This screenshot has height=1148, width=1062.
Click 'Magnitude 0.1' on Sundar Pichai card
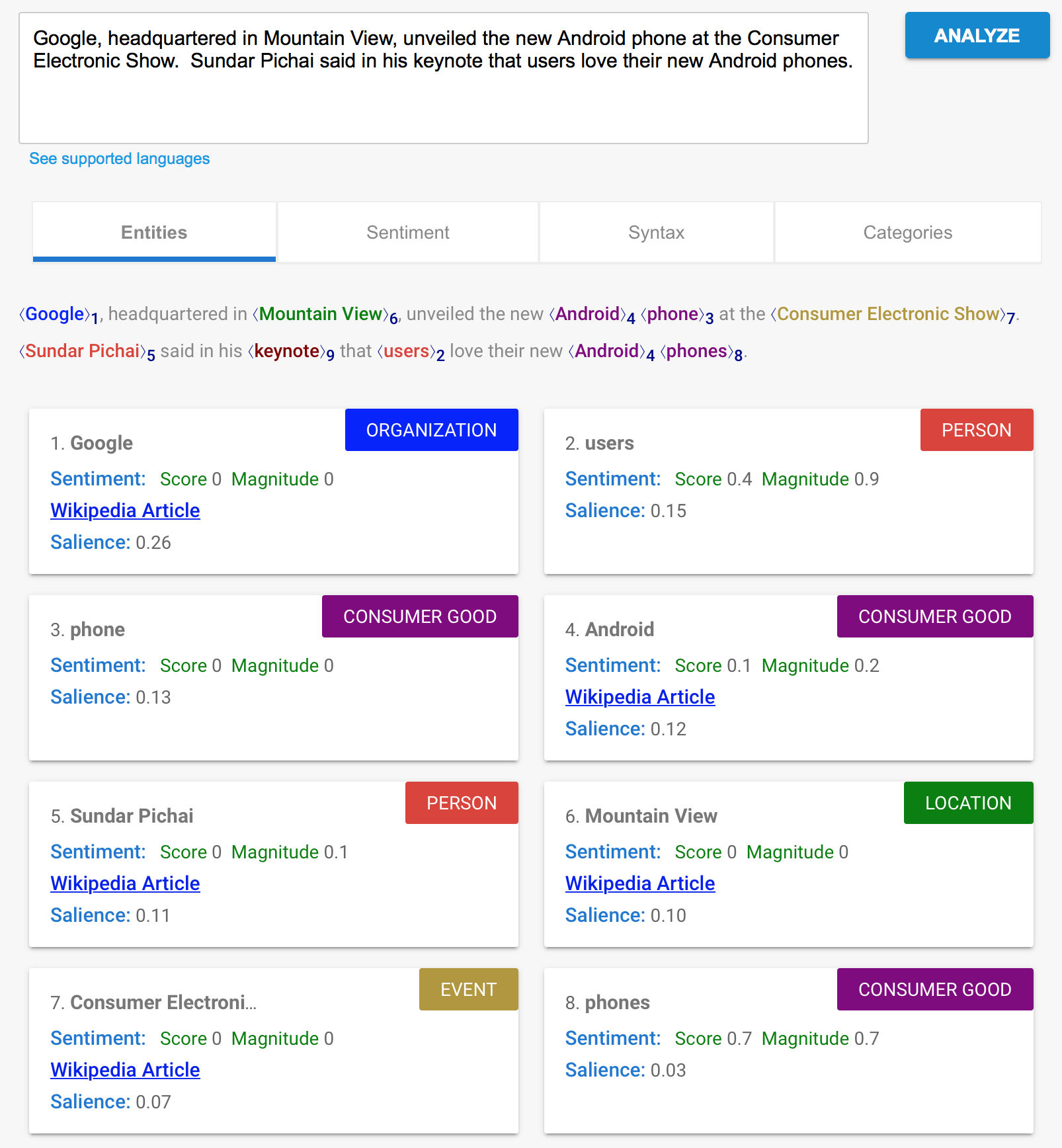290,852
